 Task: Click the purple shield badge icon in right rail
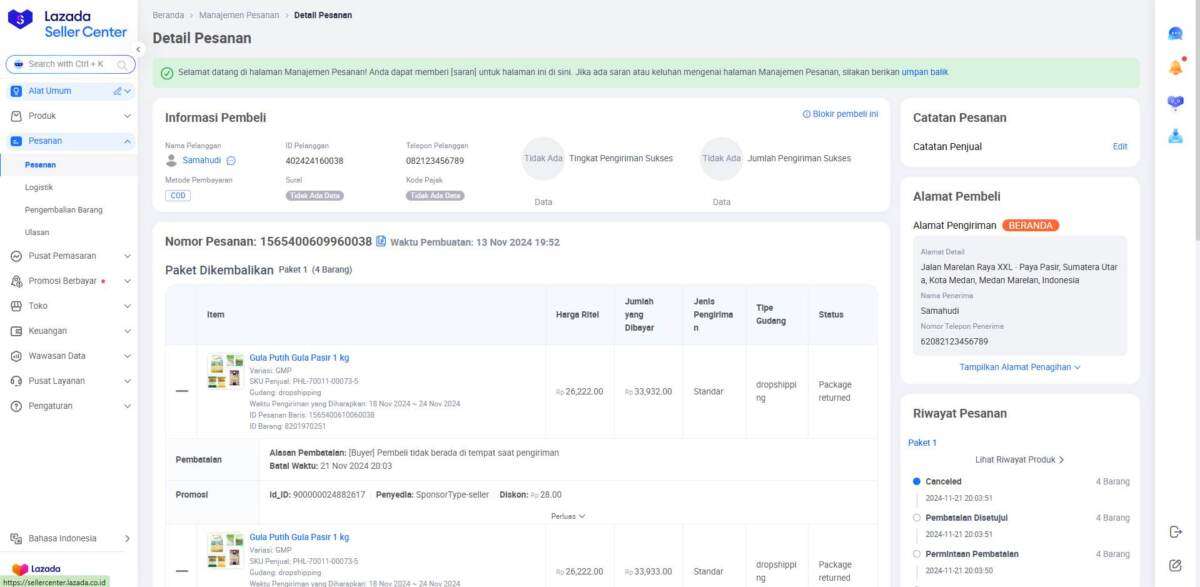1175,103
